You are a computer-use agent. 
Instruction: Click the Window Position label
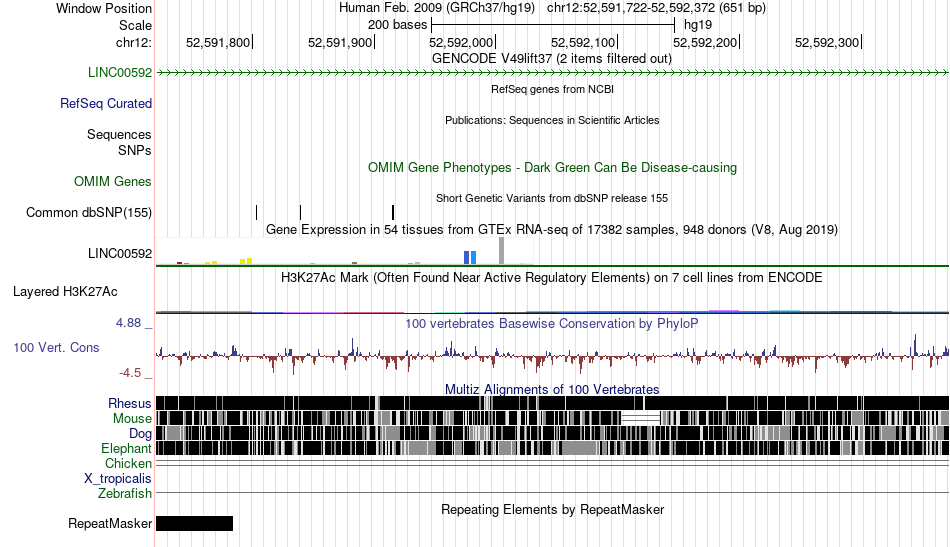104,8
